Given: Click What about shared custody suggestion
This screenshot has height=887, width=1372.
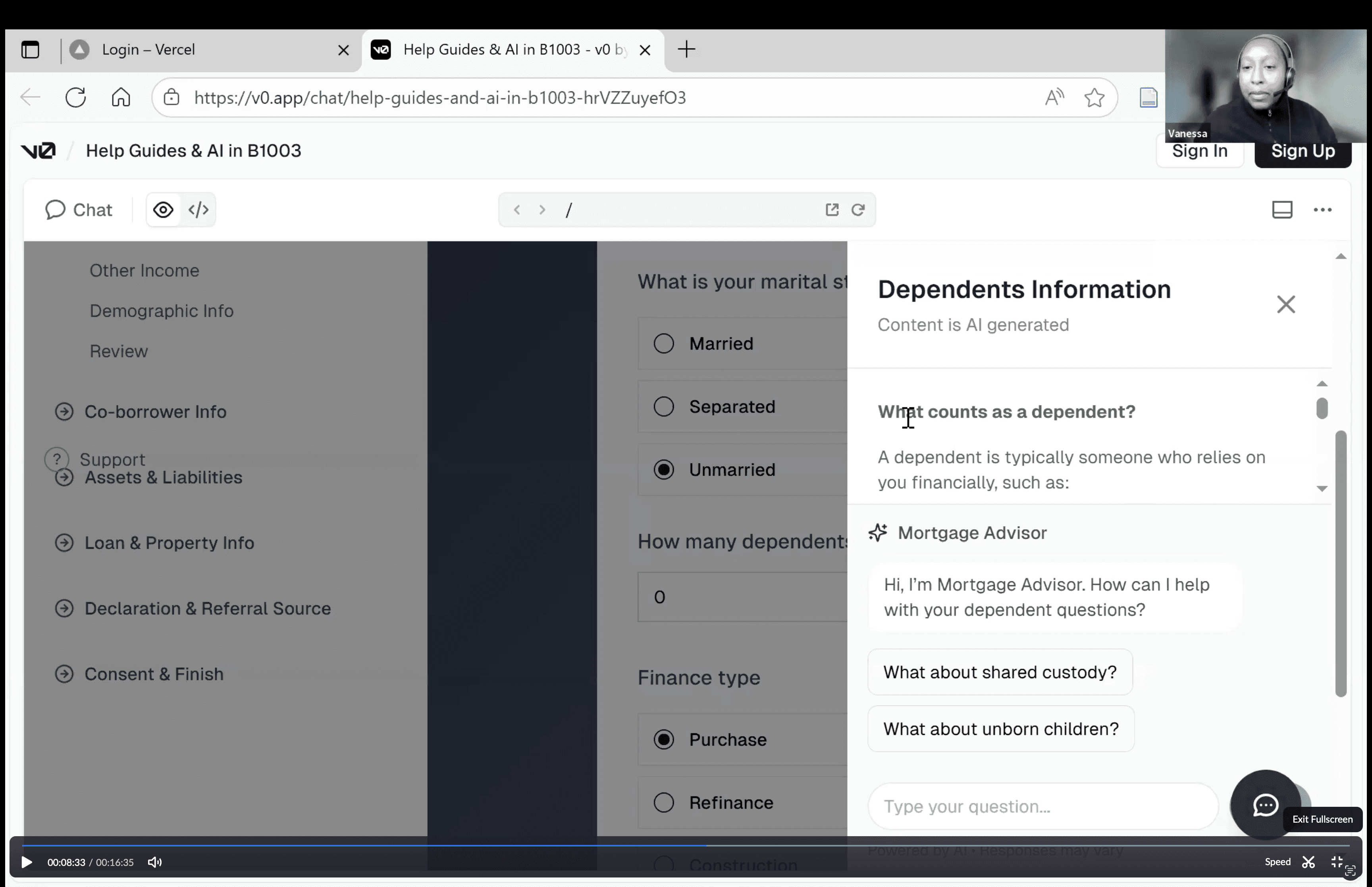Looking at the screenshot, I should pyautogui.click(x=1000, y=672).
